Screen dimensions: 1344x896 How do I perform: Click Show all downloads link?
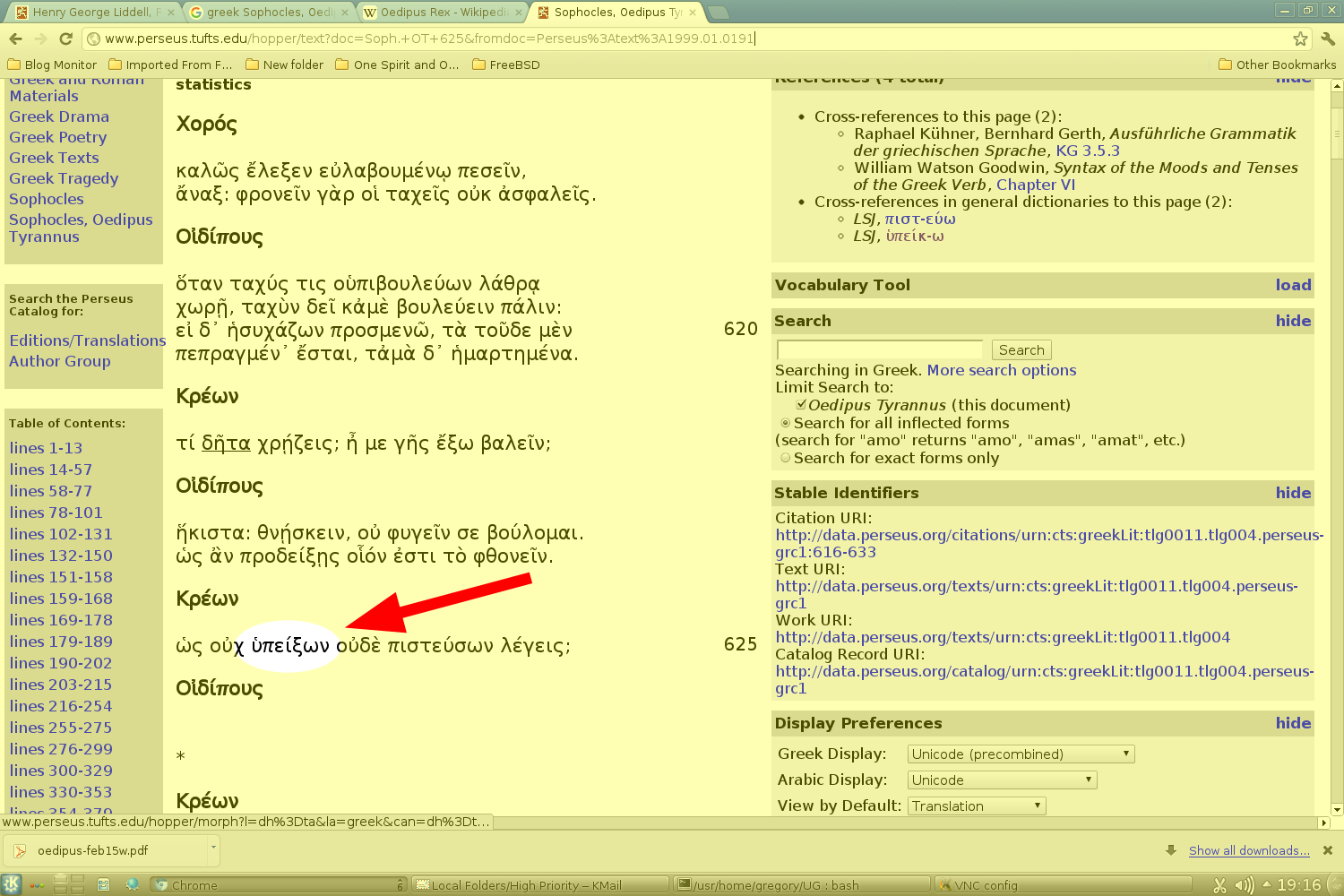(1249, 850)
